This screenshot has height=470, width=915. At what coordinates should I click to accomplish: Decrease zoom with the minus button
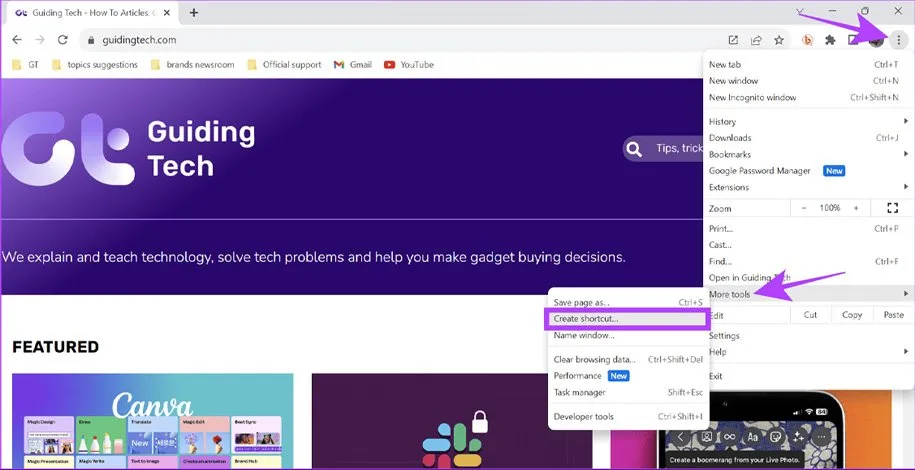(x=804, y=208)
